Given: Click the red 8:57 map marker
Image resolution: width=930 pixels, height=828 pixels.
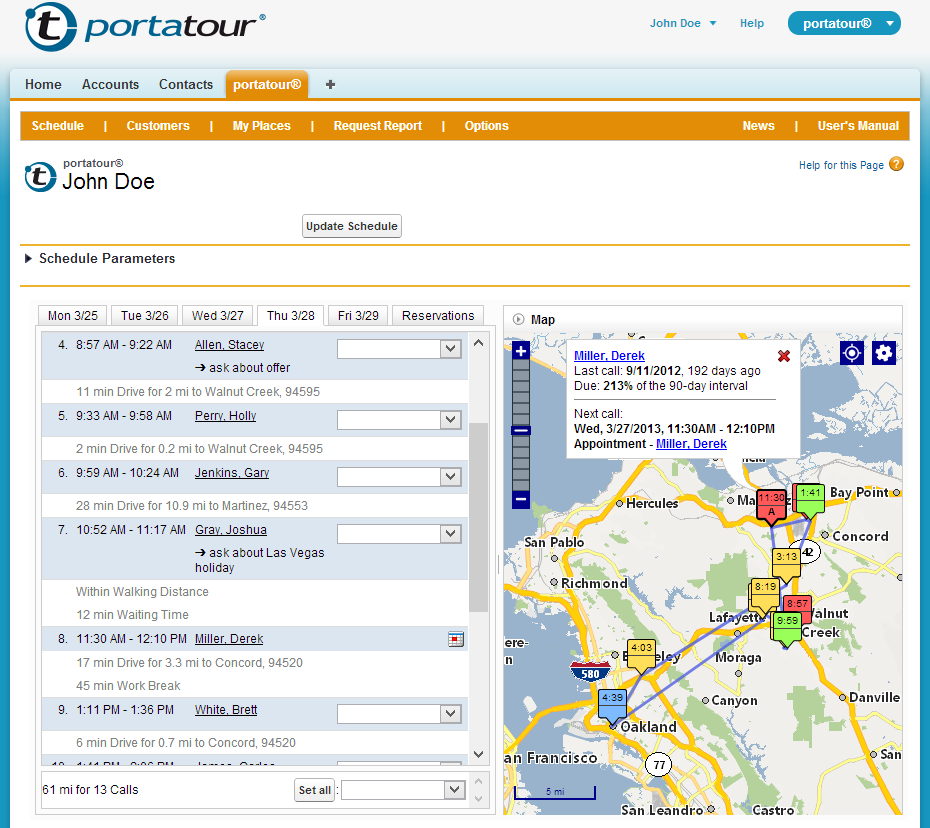Looking at the screenshot, I should click(798, 608).
